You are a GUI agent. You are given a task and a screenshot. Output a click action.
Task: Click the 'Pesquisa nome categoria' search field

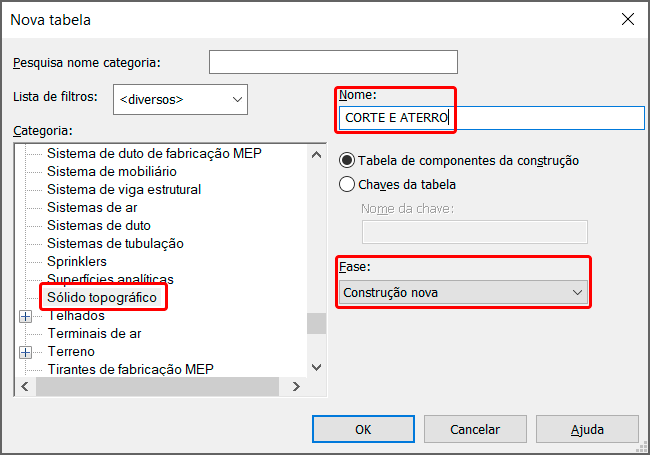(x=333, y=62)
